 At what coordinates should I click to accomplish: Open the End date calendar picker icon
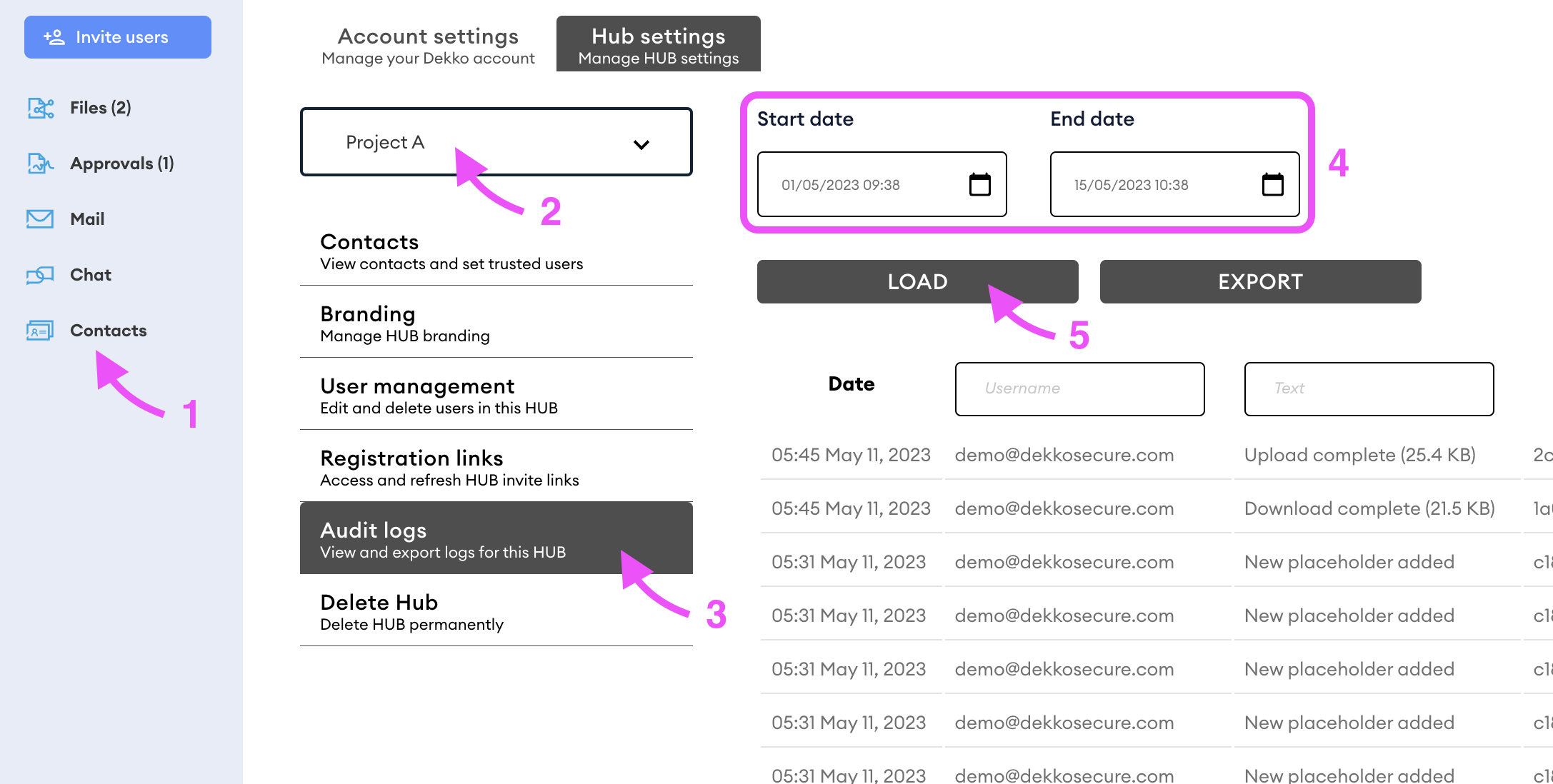coord(1273,184)
